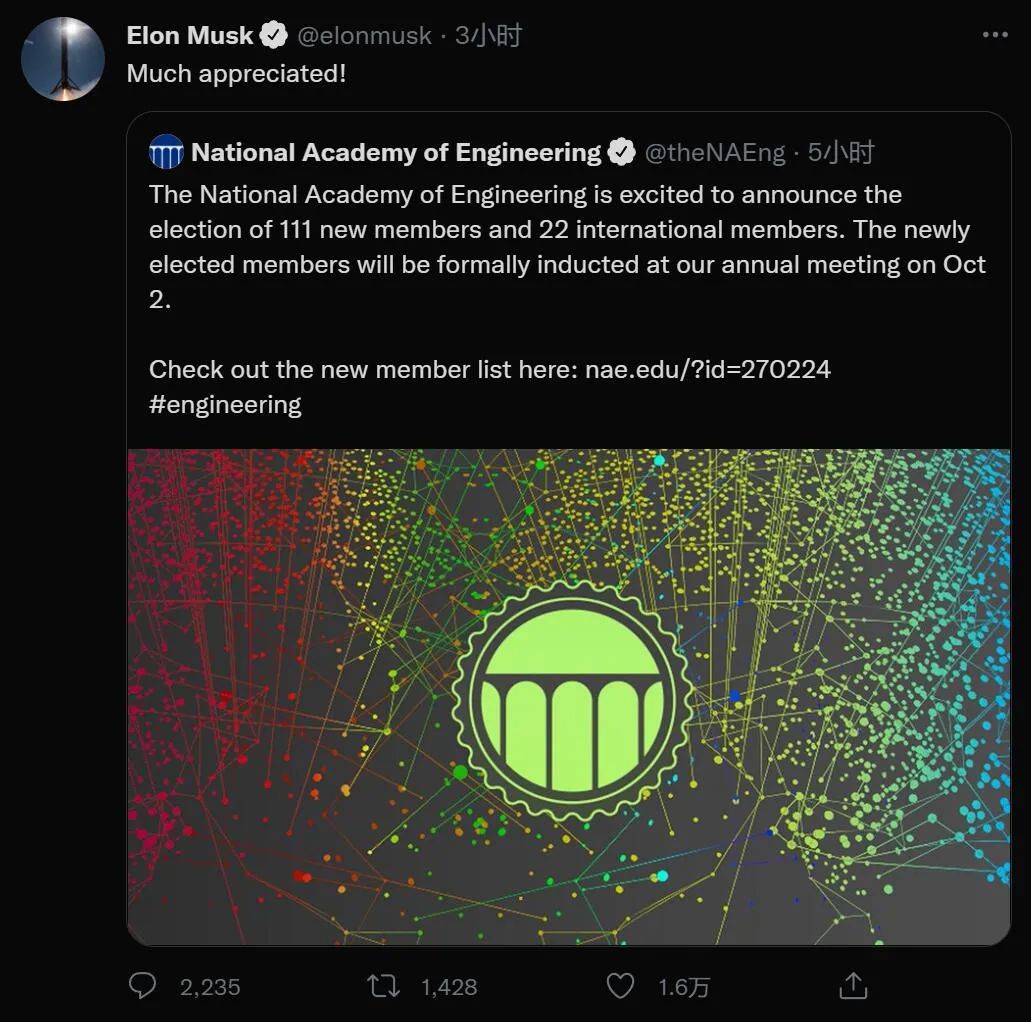This screenshot has height=1022, width=1031.
Task: Open the Elon Musk display name
Action: coord(190,36)
